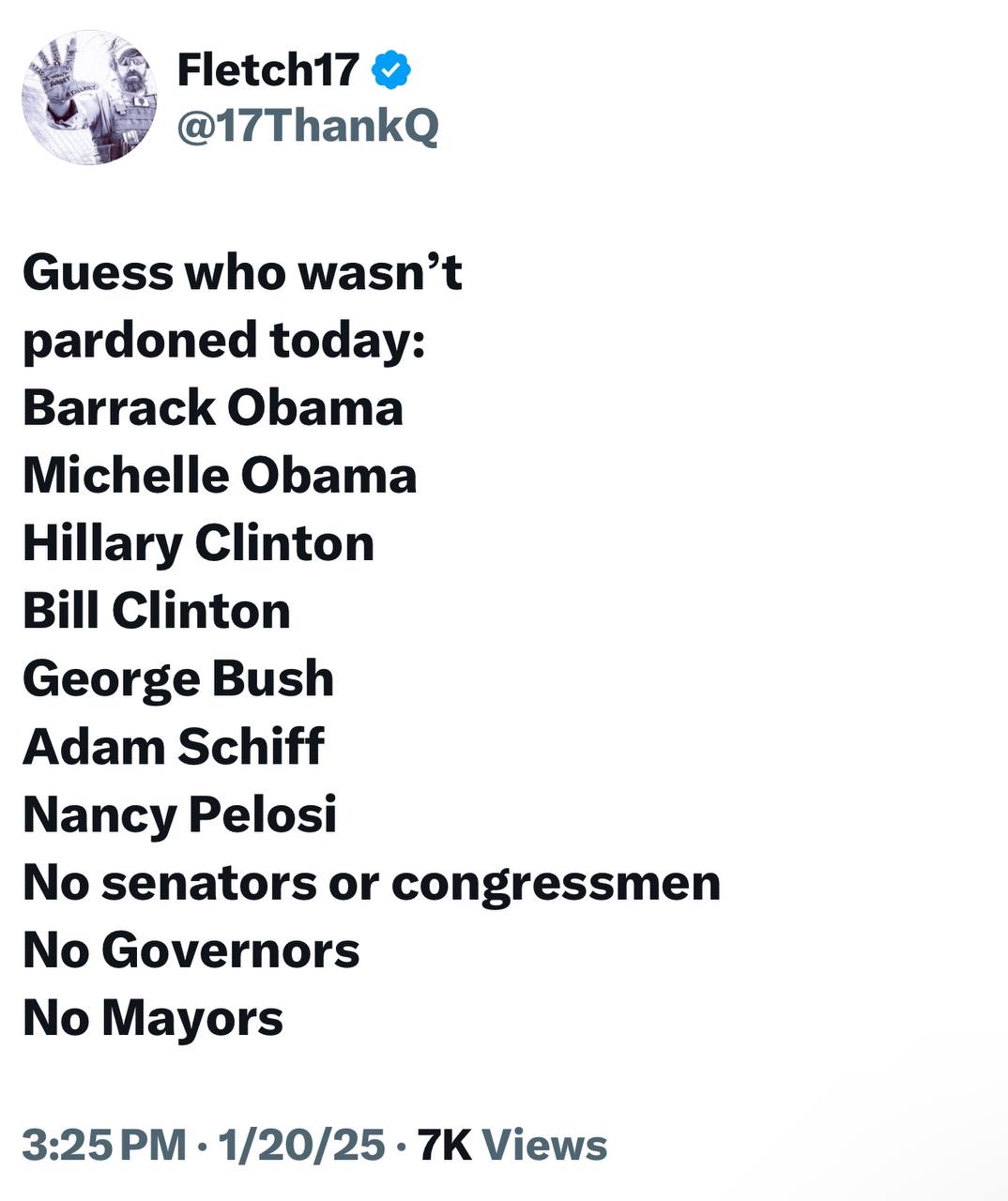The image size is (1008, 1201).
Task: Click the "pardoned today:" text line
Action: click(224, 341)
